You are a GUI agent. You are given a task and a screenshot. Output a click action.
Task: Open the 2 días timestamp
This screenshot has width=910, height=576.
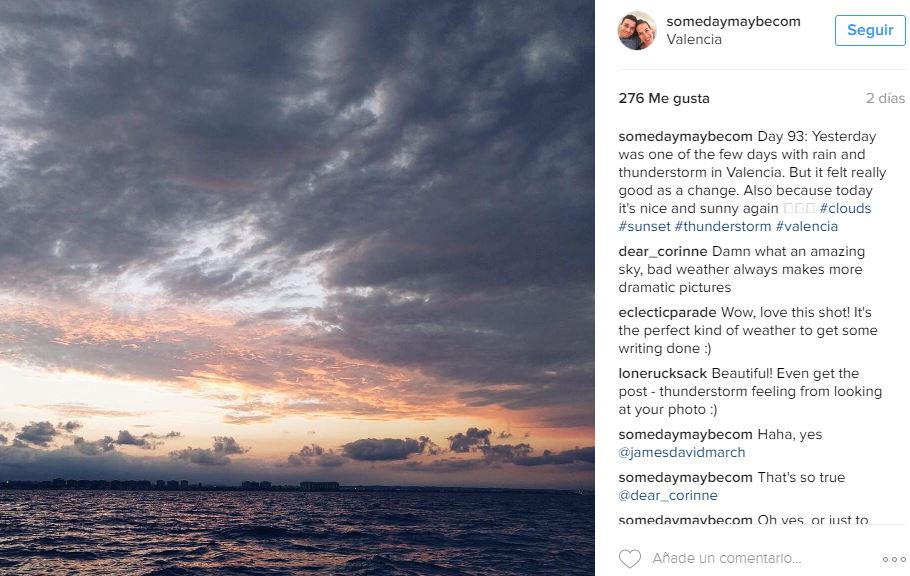point(885,99)
